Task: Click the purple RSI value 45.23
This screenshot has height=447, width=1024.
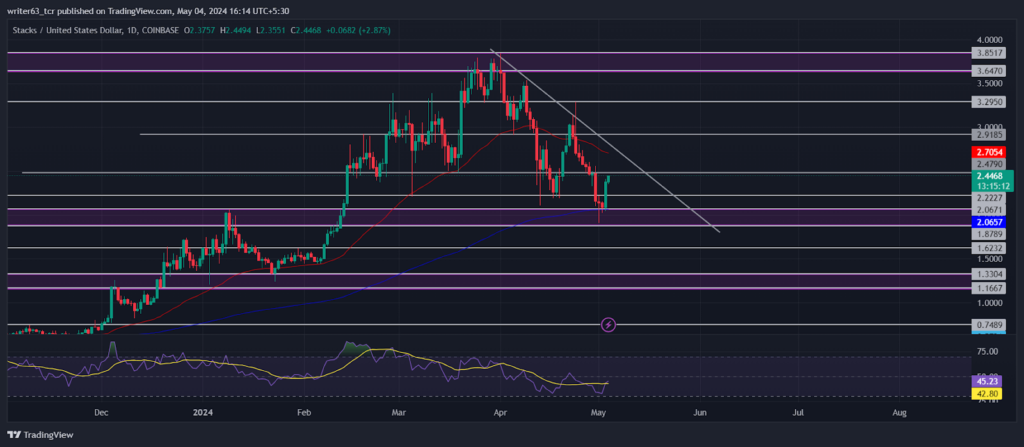Action: [985, 383]
